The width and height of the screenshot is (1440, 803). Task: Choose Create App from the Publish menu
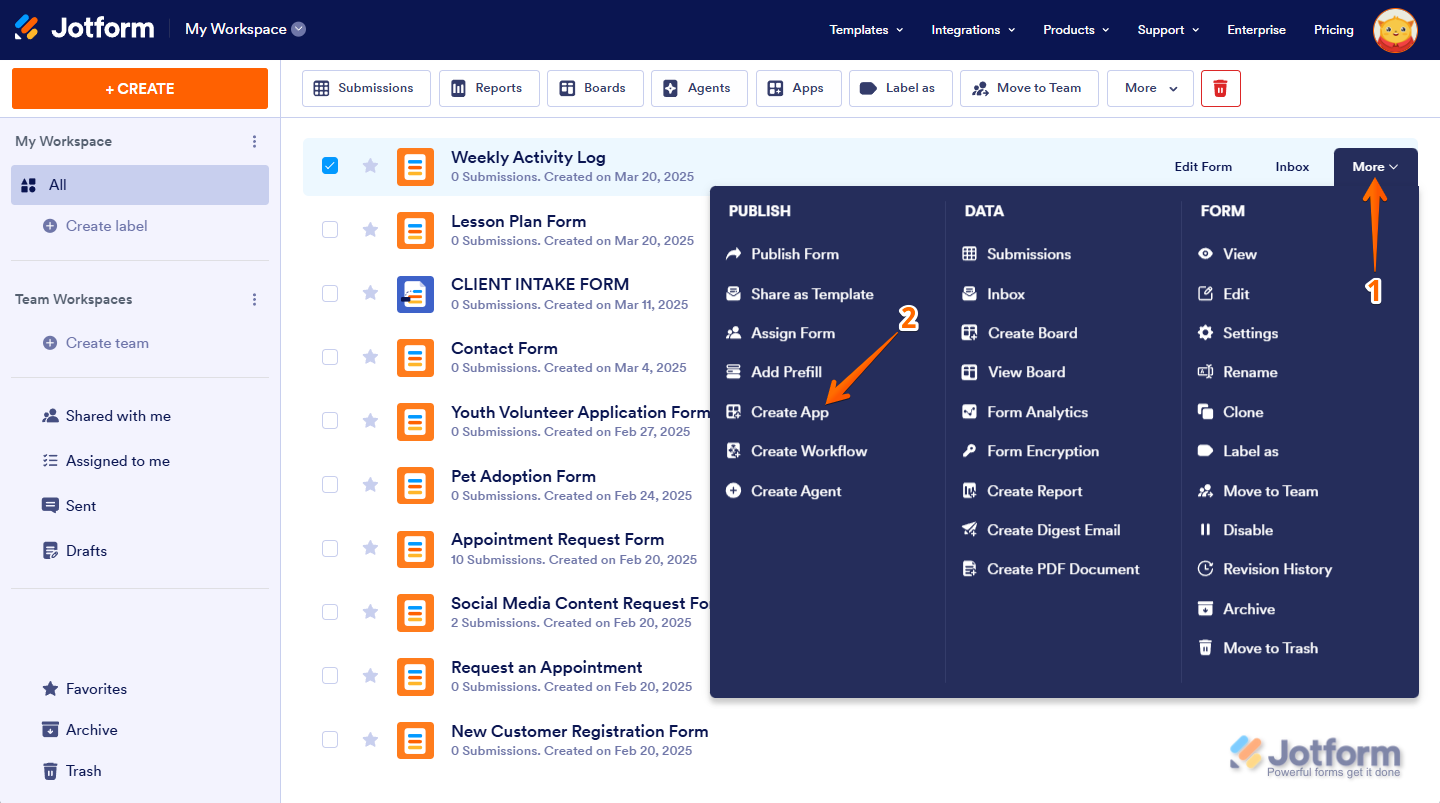pyautogui.click(x=789, y=412)
